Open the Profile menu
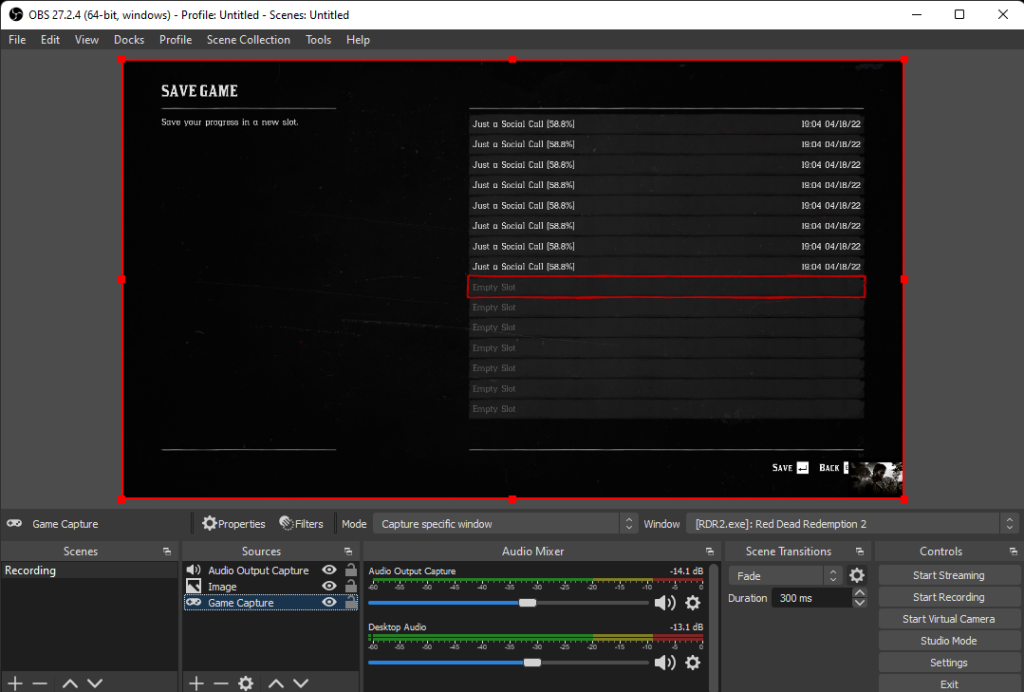 click(176, 40)
